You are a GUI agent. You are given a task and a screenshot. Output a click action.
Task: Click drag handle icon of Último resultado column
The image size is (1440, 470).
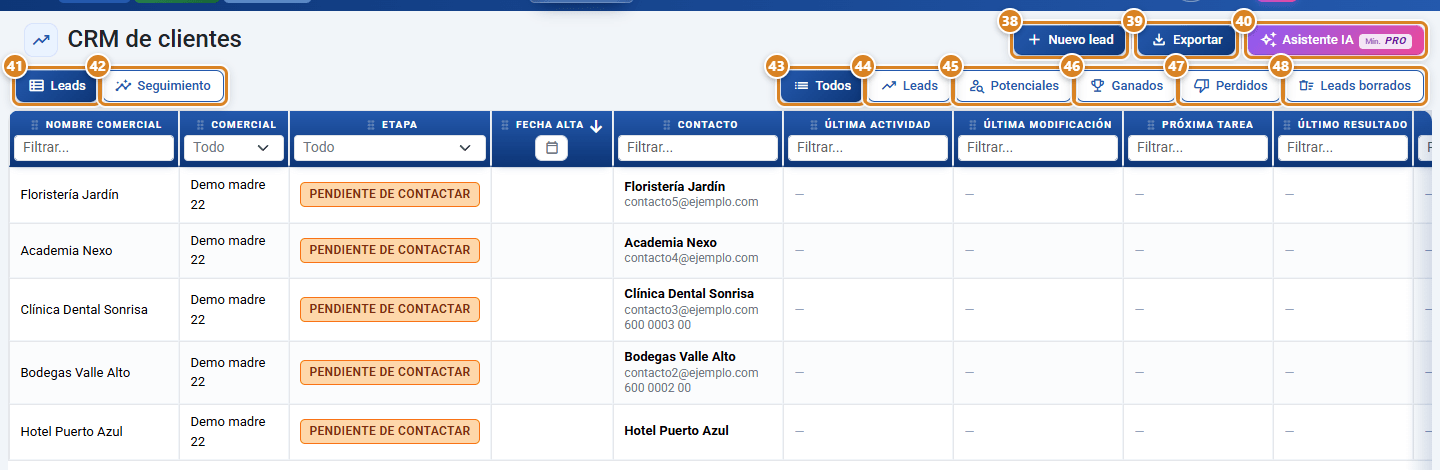[1286, 125]
